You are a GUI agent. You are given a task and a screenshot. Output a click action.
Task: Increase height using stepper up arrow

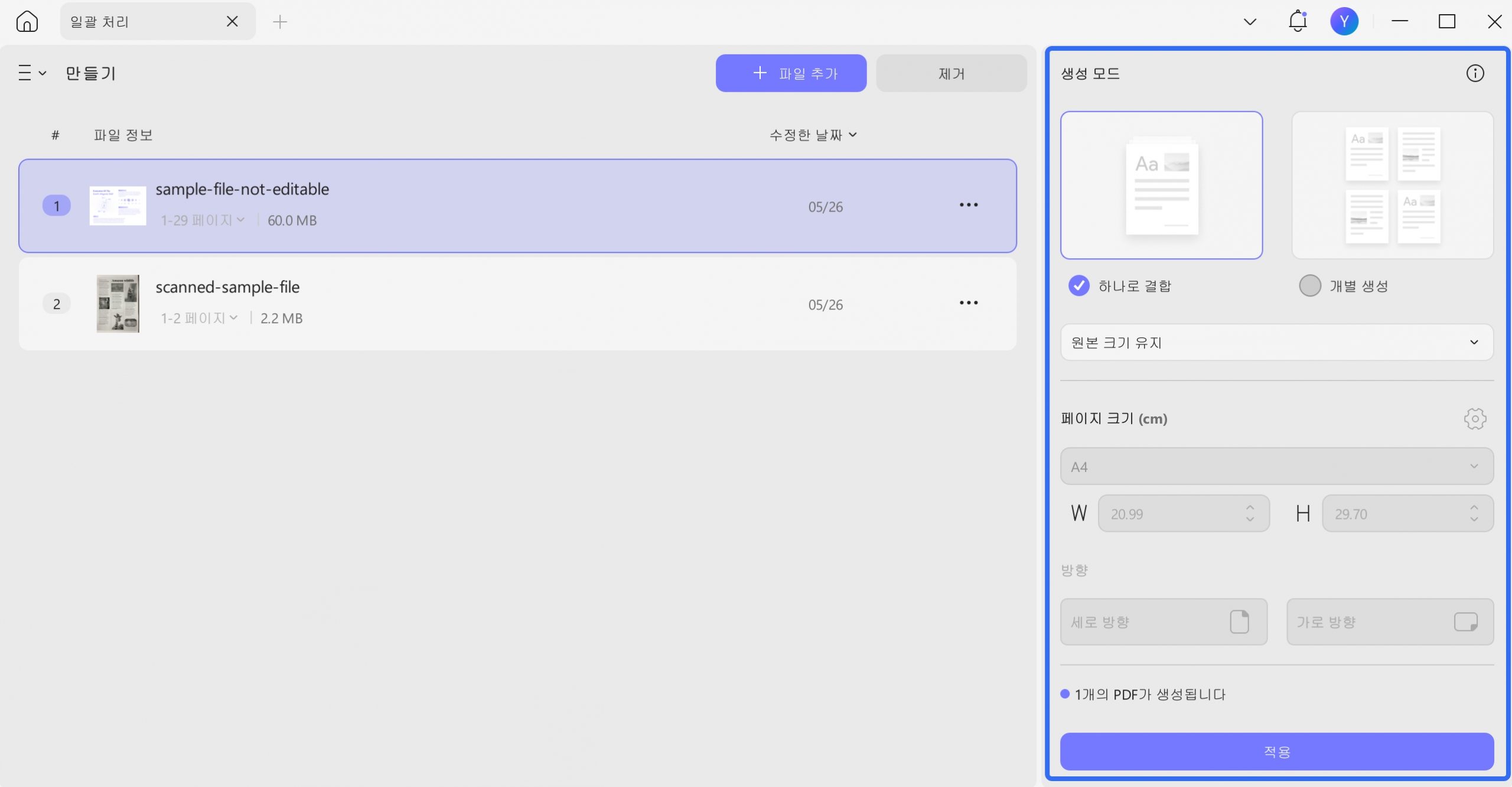(x=1474, y=508)
